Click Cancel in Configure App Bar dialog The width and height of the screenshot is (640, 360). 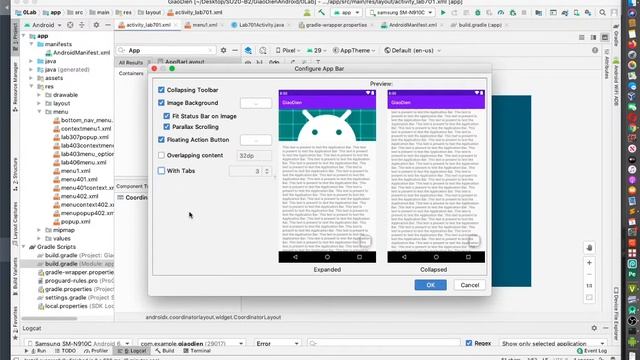pyautogui.click(x=469, y=285)
